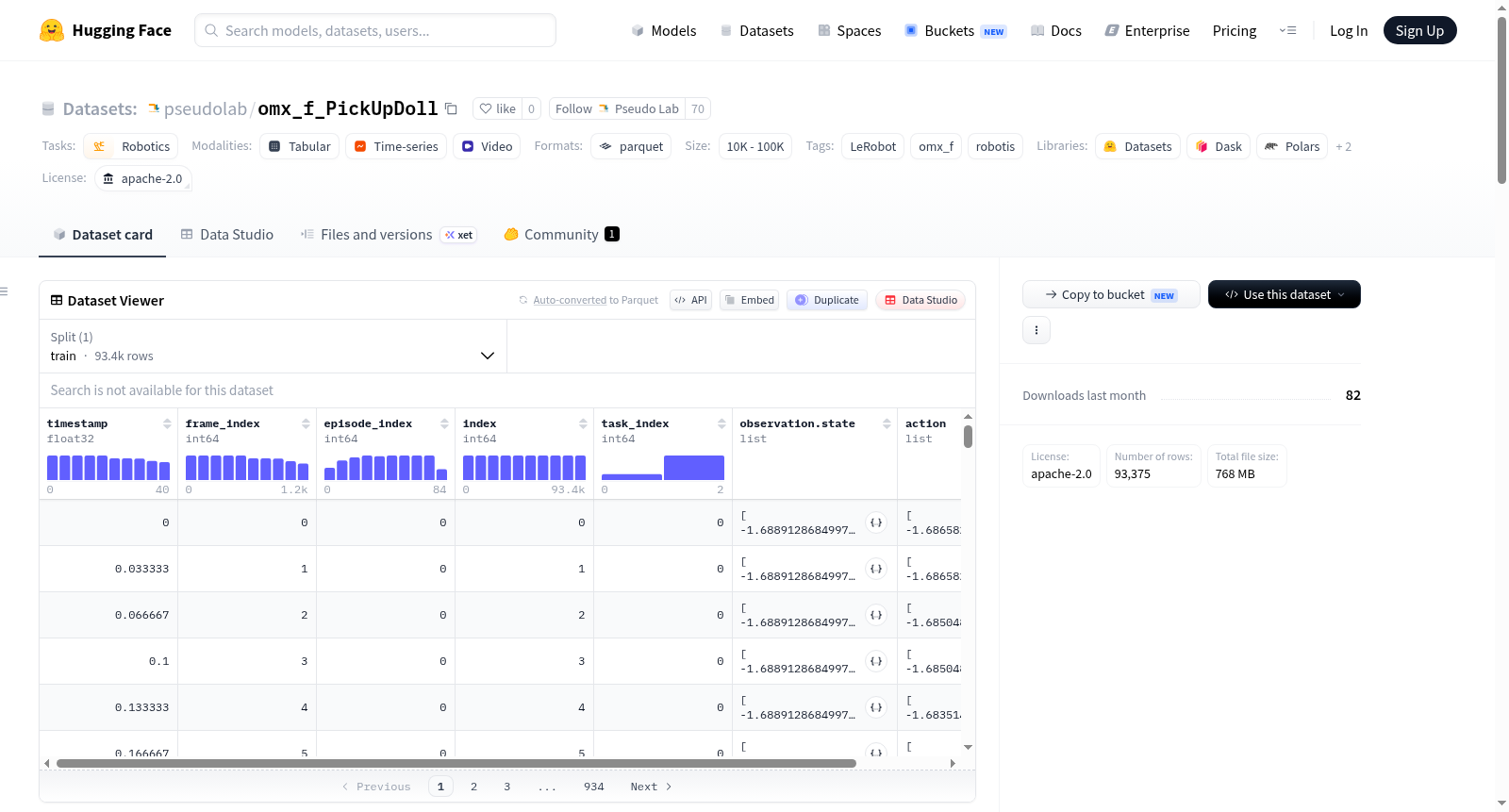Image resolution: width=1509 pixels, height=812 pixels.
Task: Open the train split selector dropdown
Action: pos(273,346)
